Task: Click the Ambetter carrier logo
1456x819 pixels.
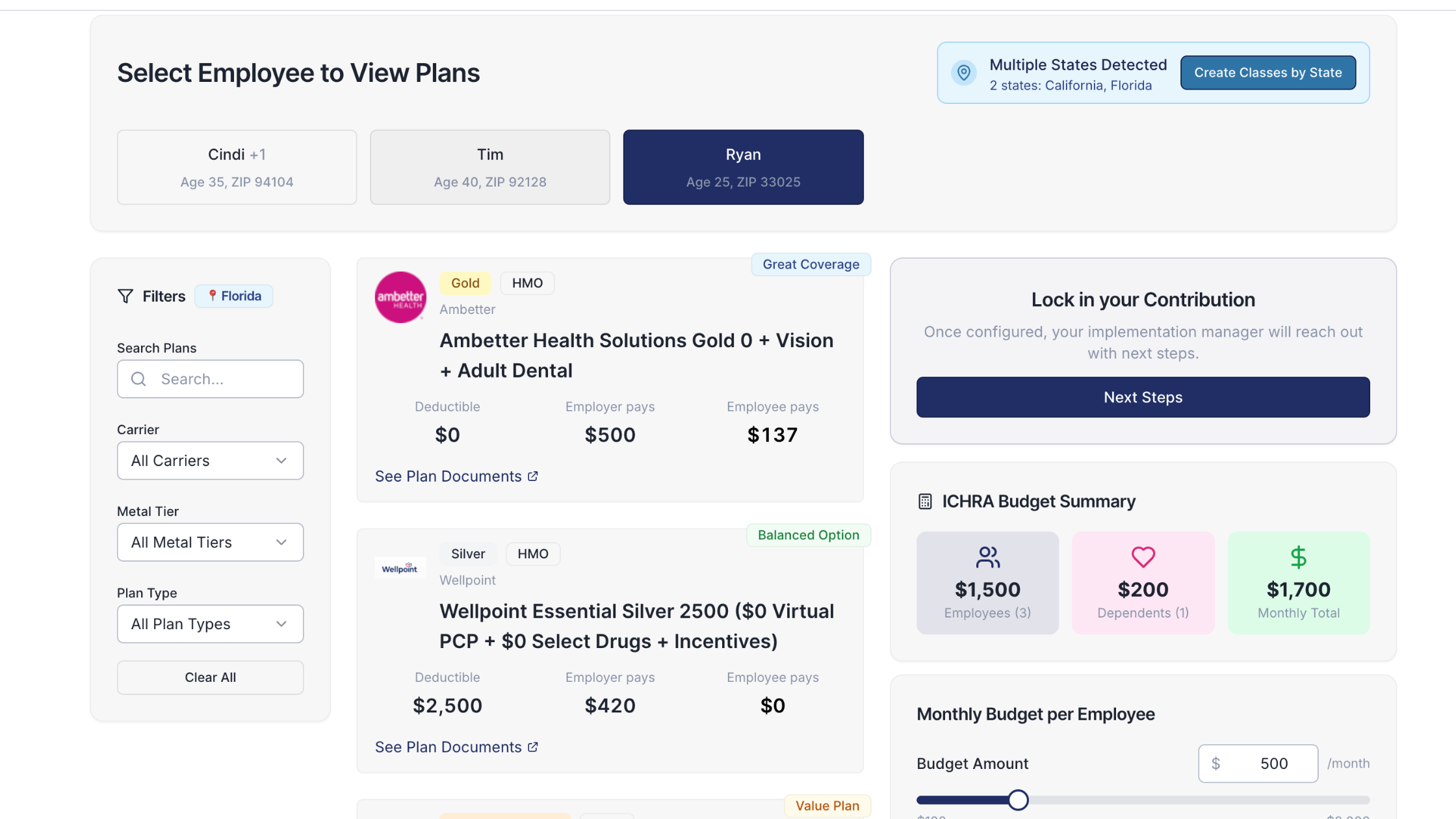Action: coord(400,297)
